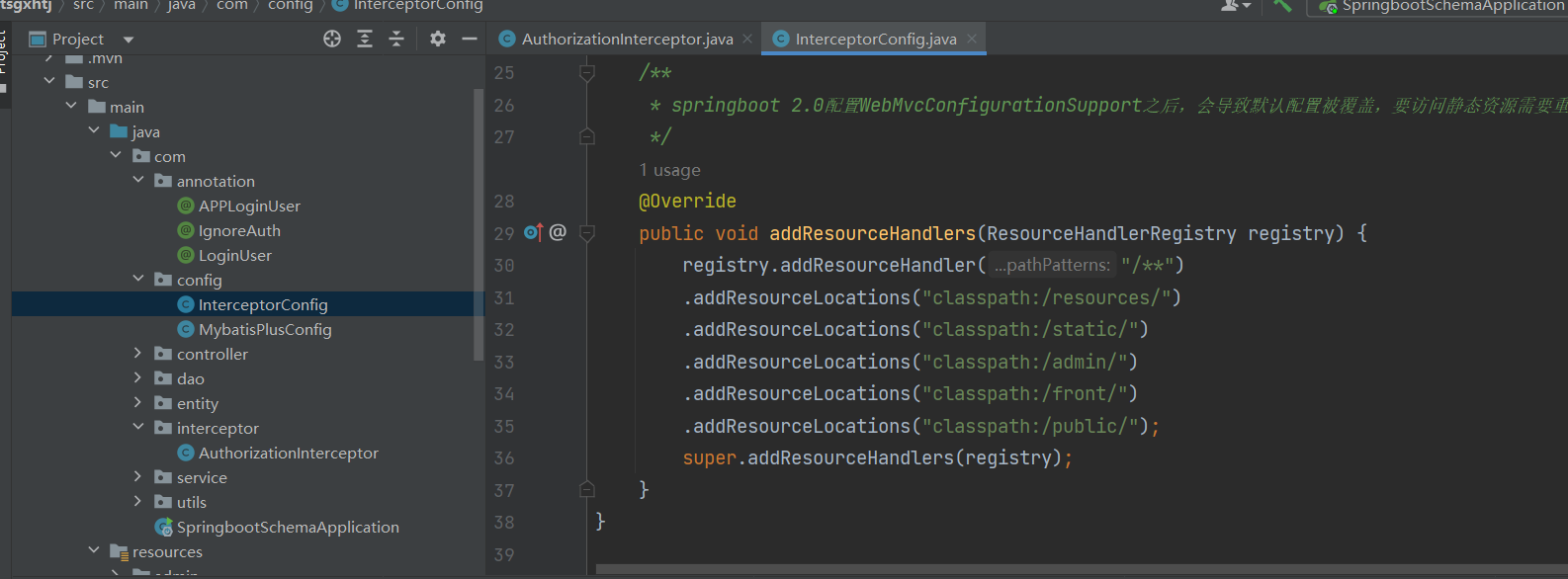Open SpringbootSchemaApplication run configuration selector

pyautogui.click(x=1441, y=6)
